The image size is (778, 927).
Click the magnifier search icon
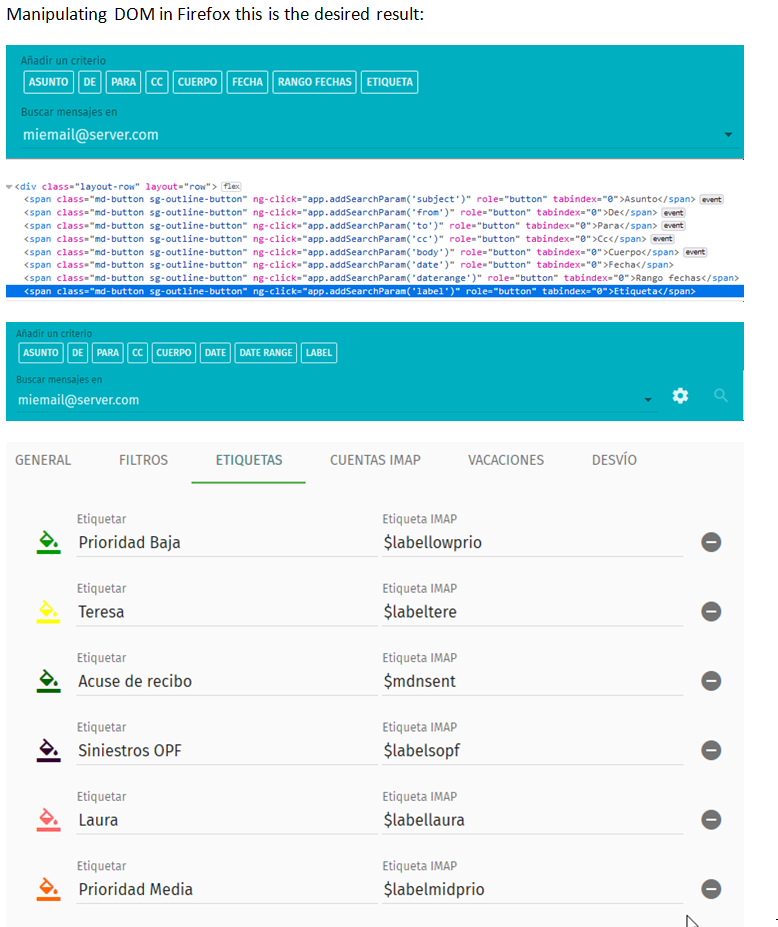[x=721, y=396]
